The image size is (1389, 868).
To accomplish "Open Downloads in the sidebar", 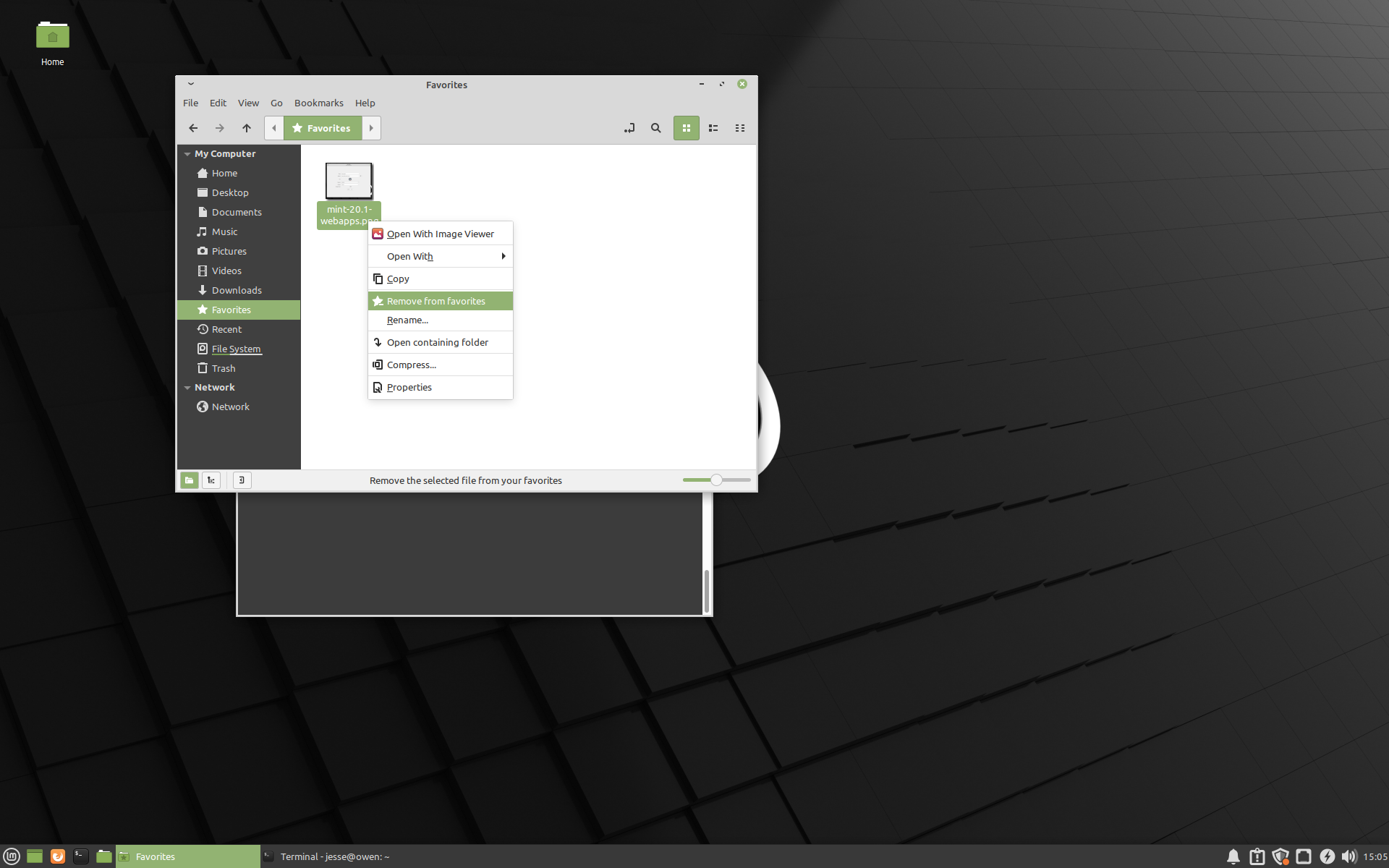I will [239, 290].
